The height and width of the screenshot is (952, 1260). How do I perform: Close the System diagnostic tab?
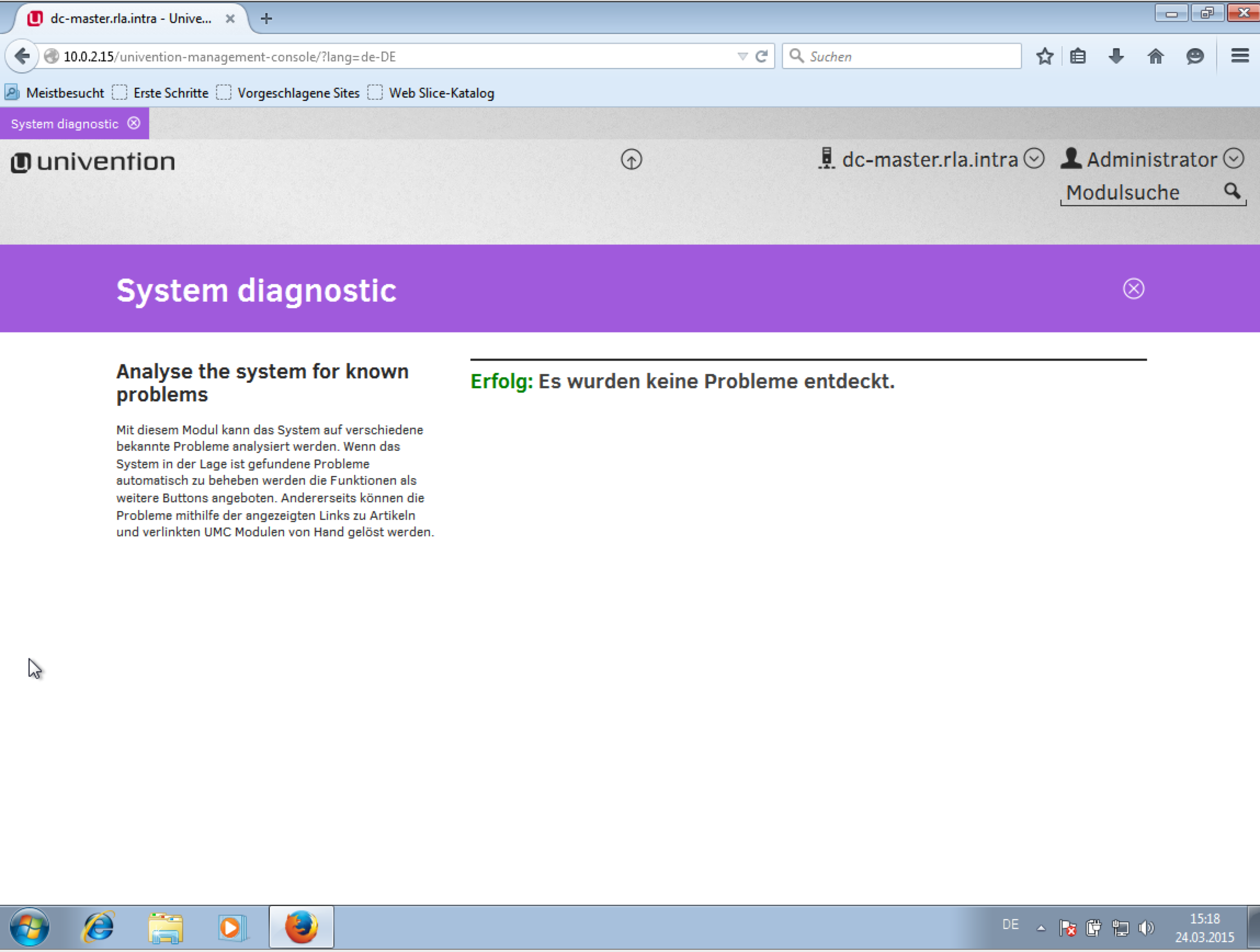[x=134, y=123]
